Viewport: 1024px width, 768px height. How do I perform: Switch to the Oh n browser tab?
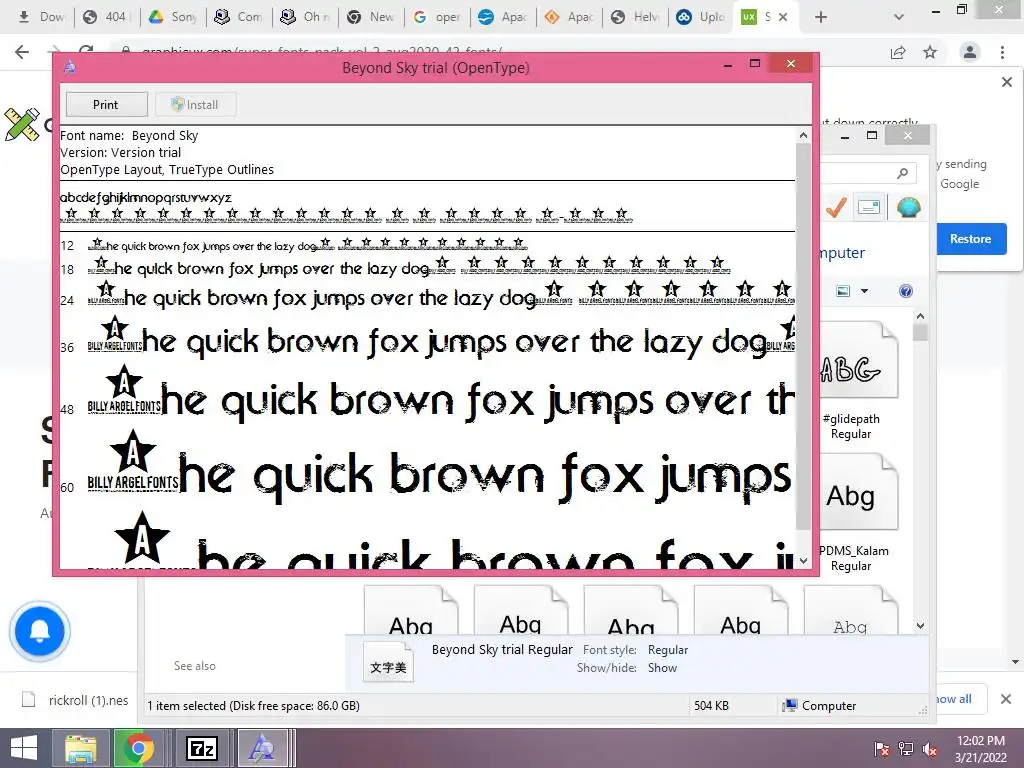(x=305, y=17)
